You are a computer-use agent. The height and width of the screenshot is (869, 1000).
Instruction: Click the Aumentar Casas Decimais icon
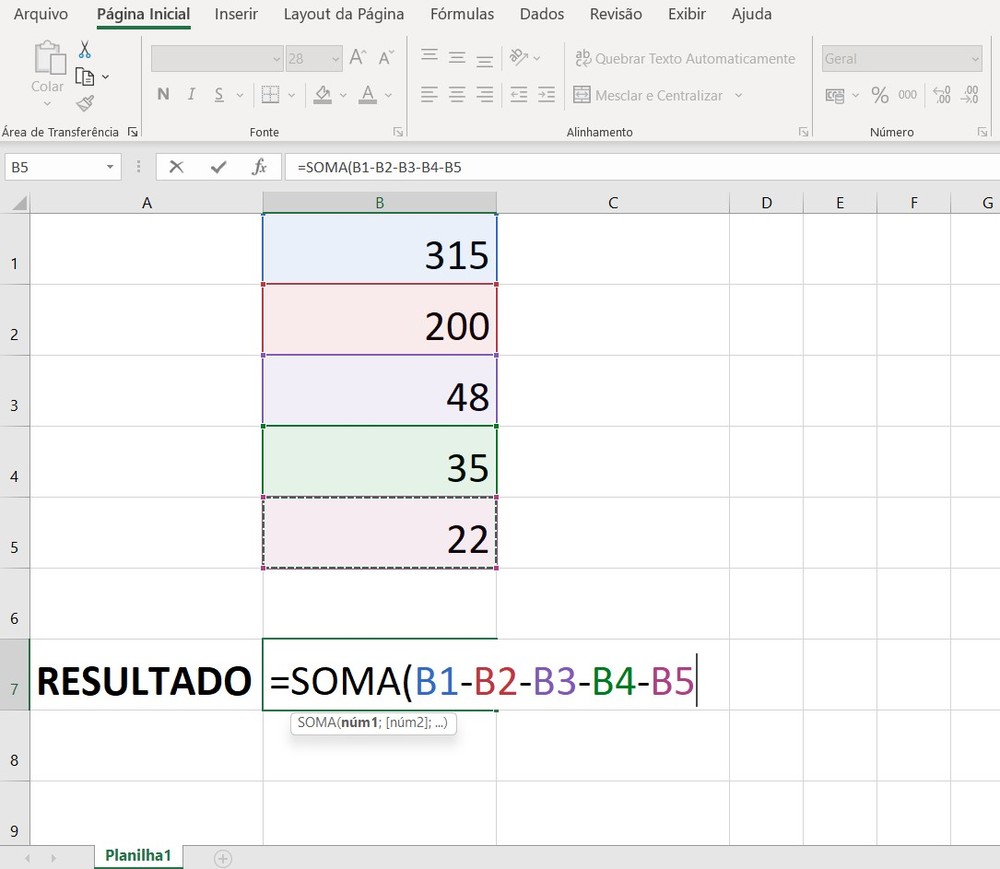pyautogui.click(x=940, y=94)
